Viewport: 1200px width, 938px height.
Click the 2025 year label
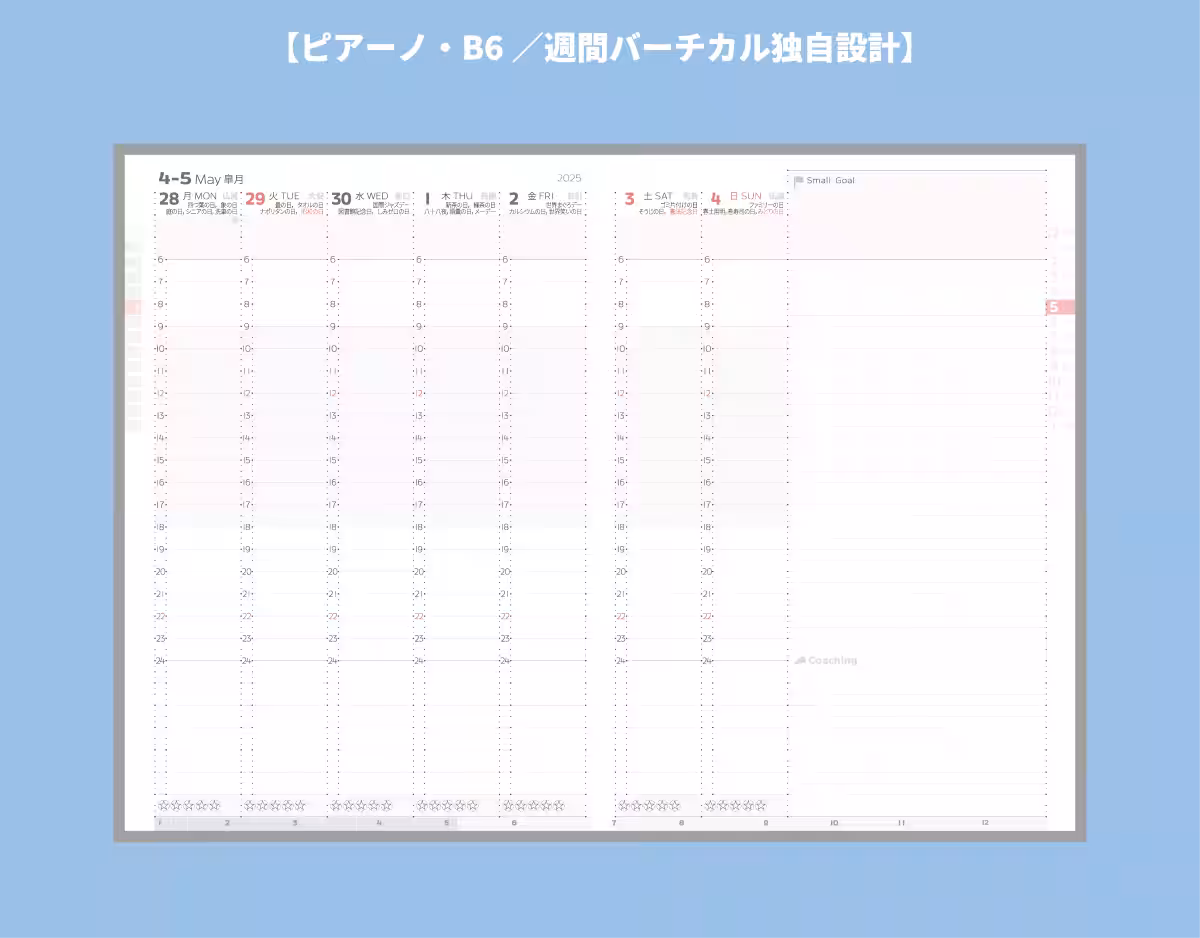click(568, 176)
